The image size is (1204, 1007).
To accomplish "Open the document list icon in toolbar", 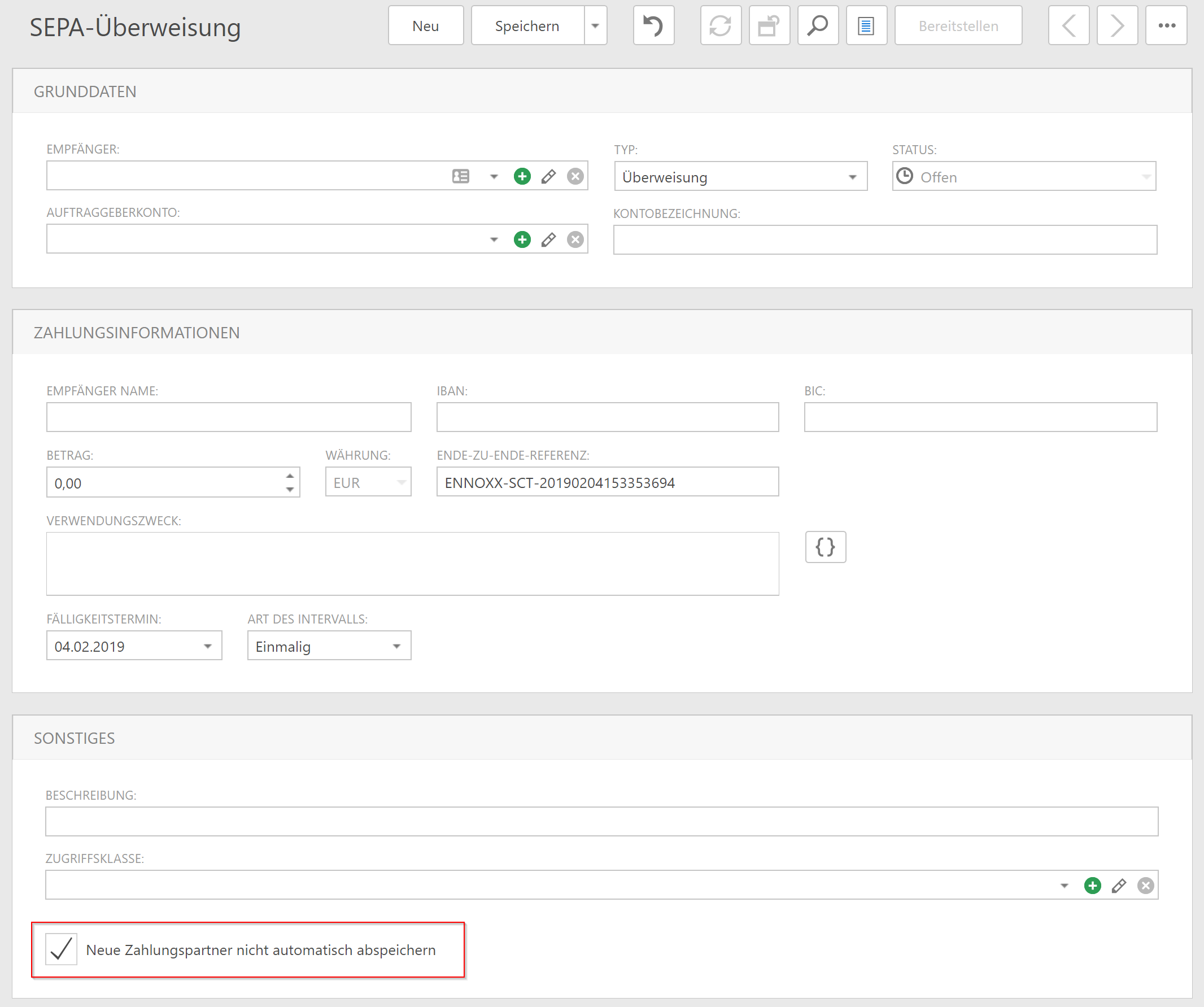I will pyautogui.click(x=866, y=26).
